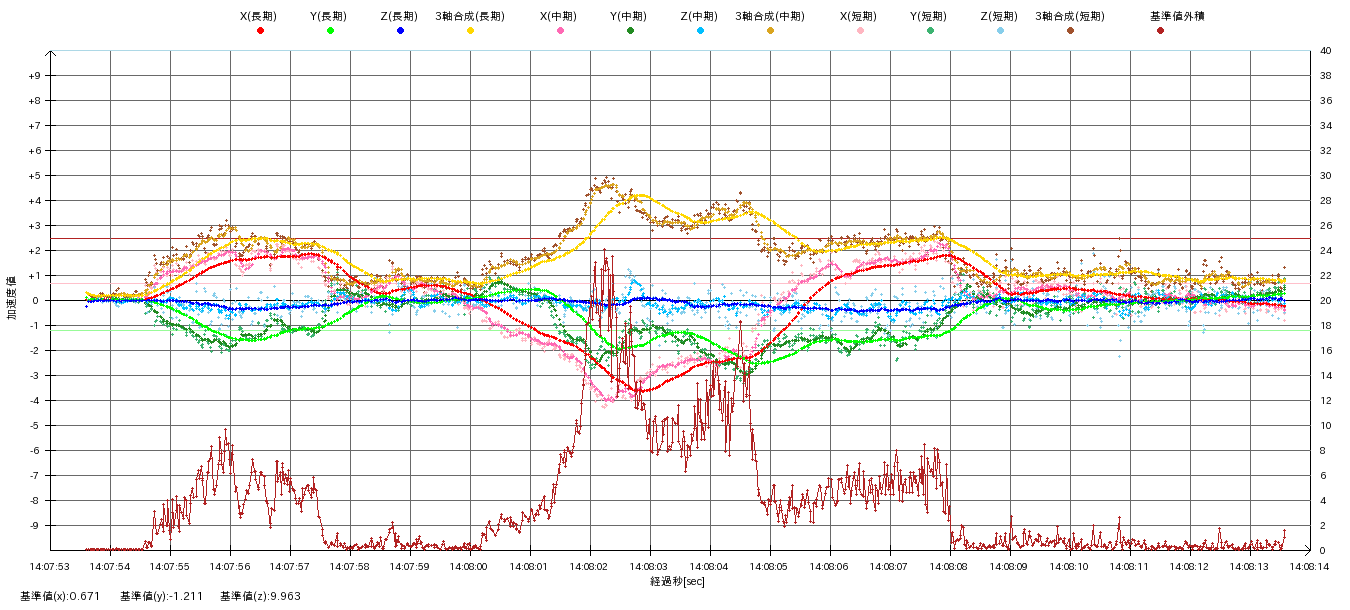Select the Z(長期) legend label
Screen dimensions: 1350x610
pyautogui.click(x=399, y=17)
